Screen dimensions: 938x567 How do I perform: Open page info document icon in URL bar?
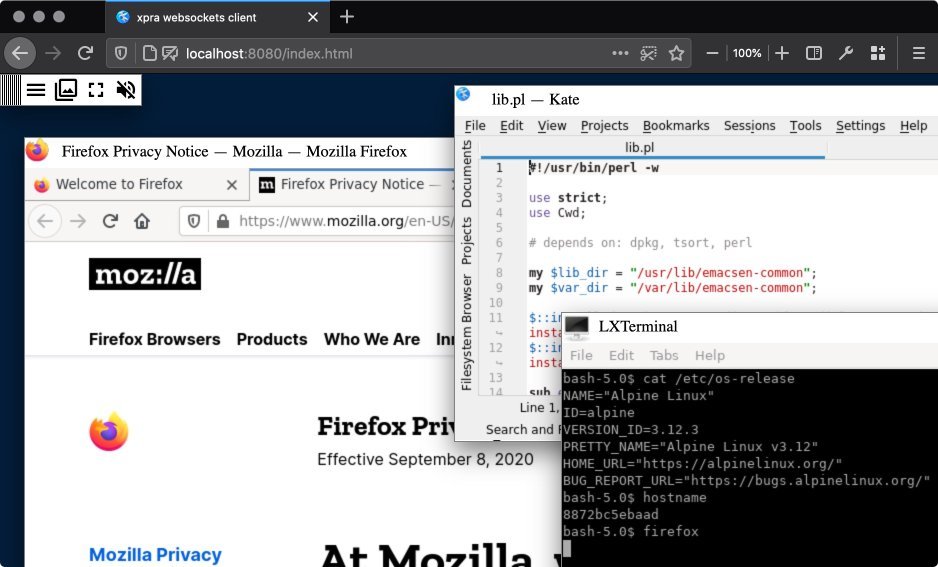pyautogui.click(x=150, y=53)
